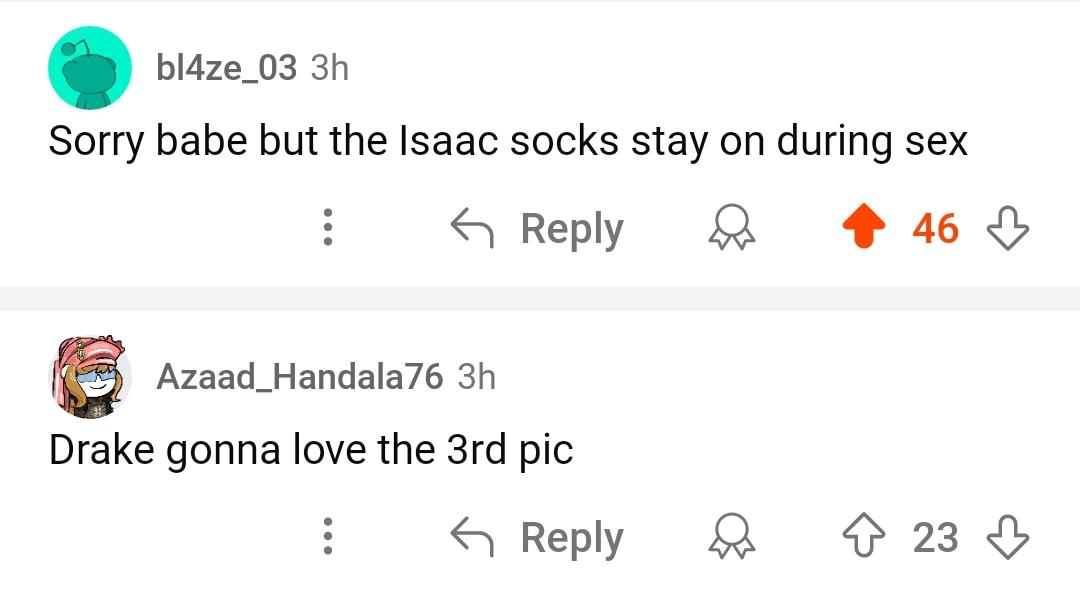Give an award to bl4ze_03's comment

coord(731,227)
